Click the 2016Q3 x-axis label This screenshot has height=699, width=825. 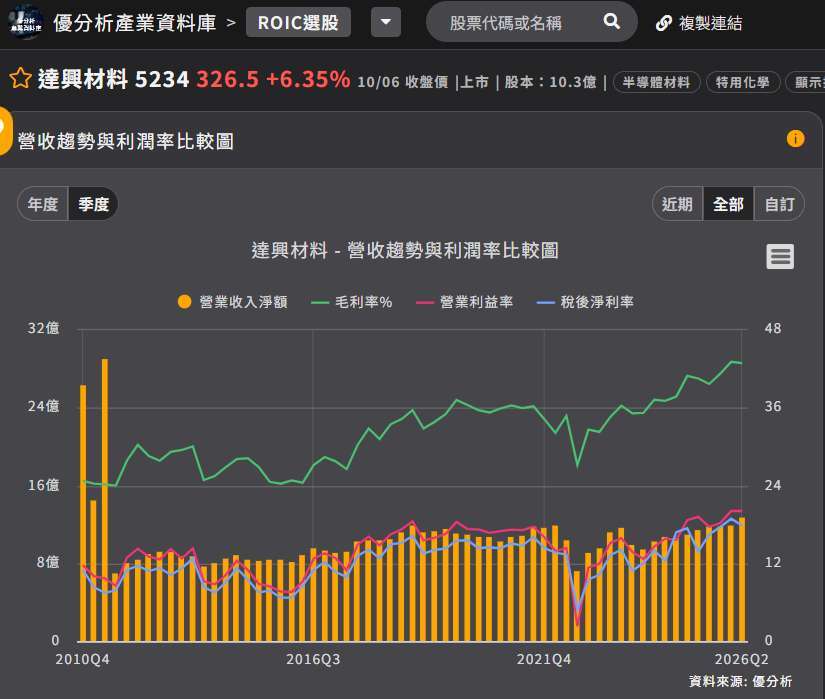[313, 659]
